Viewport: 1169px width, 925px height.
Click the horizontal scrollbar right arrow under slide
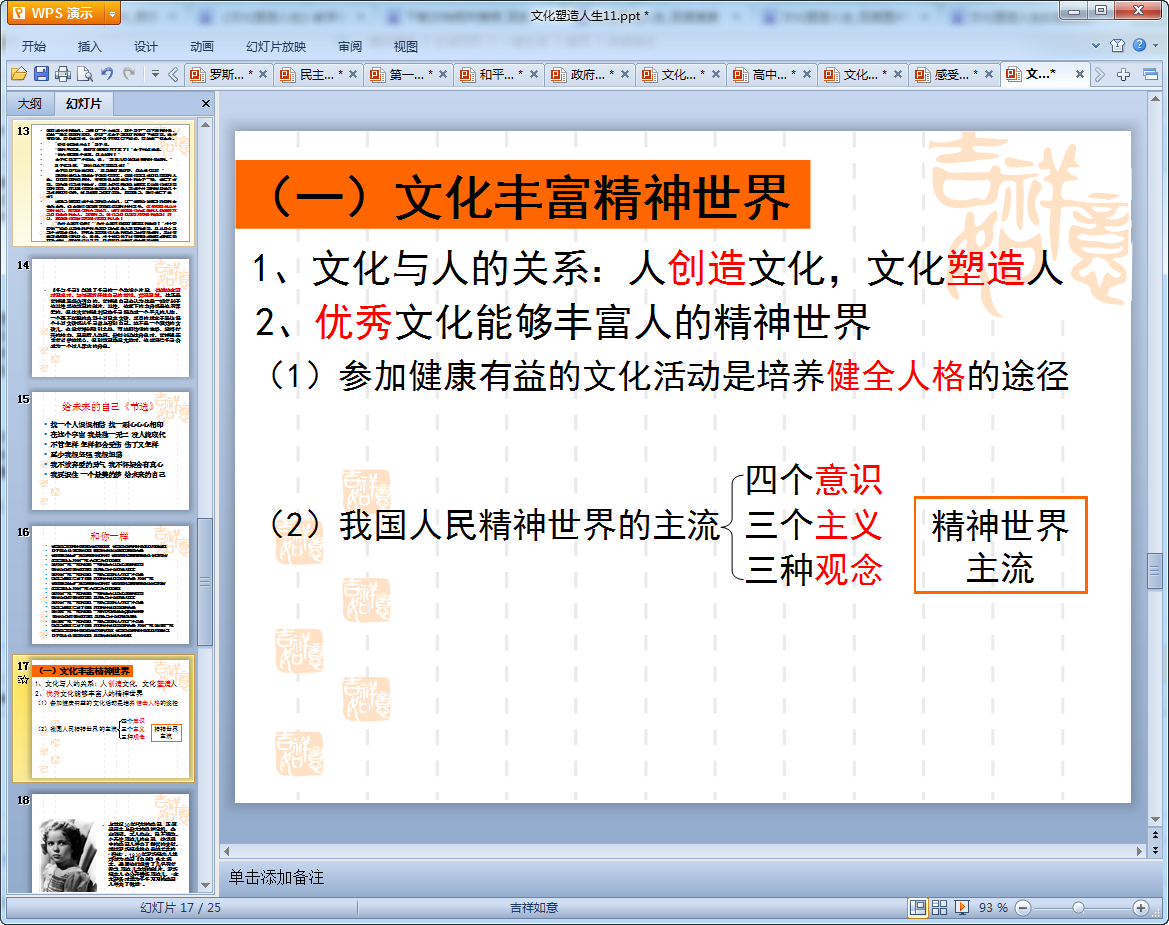click(1138, 850)
